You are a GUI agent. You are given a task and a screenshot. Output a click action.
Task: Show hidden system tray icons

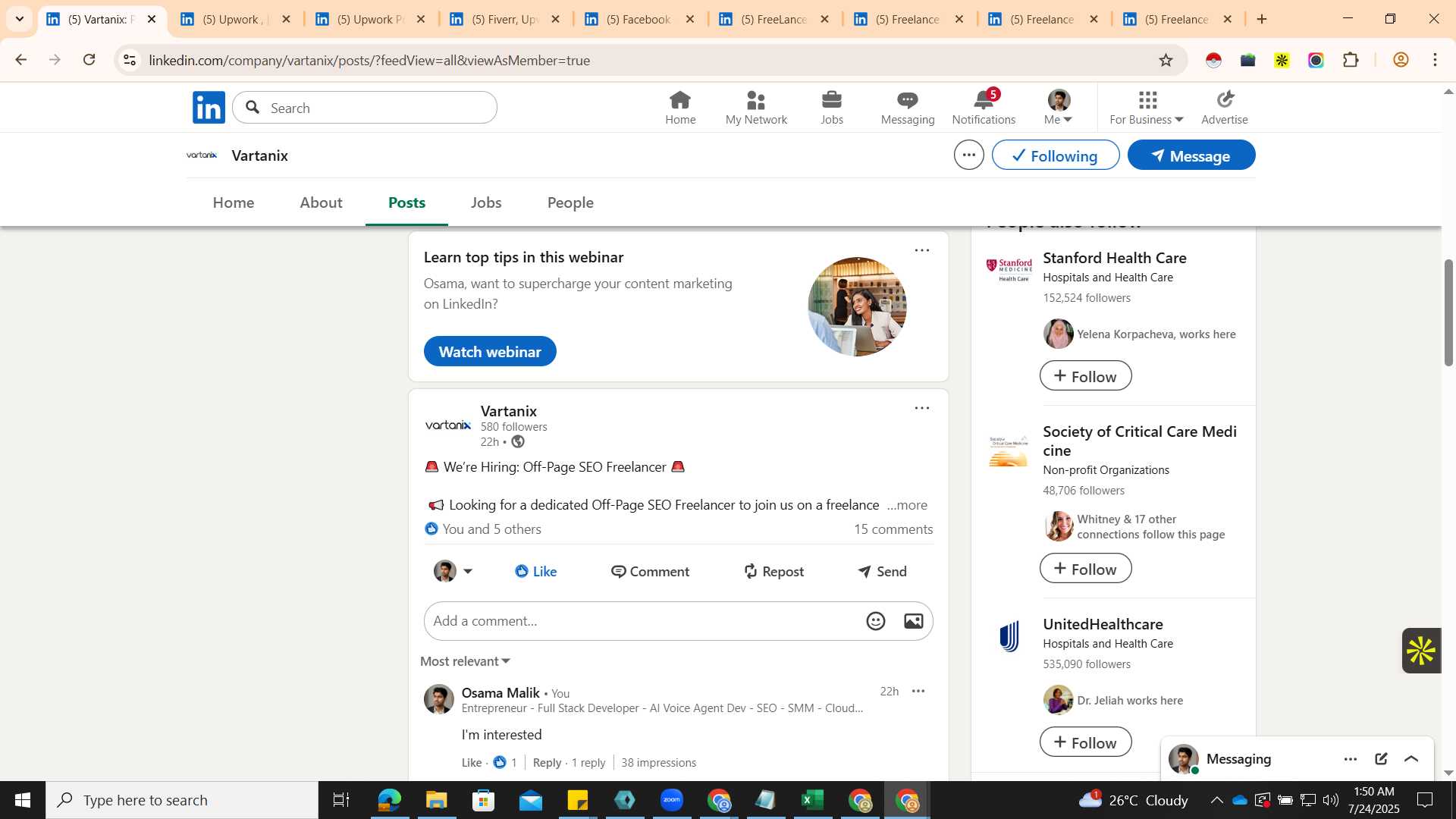pos(1216,800)
